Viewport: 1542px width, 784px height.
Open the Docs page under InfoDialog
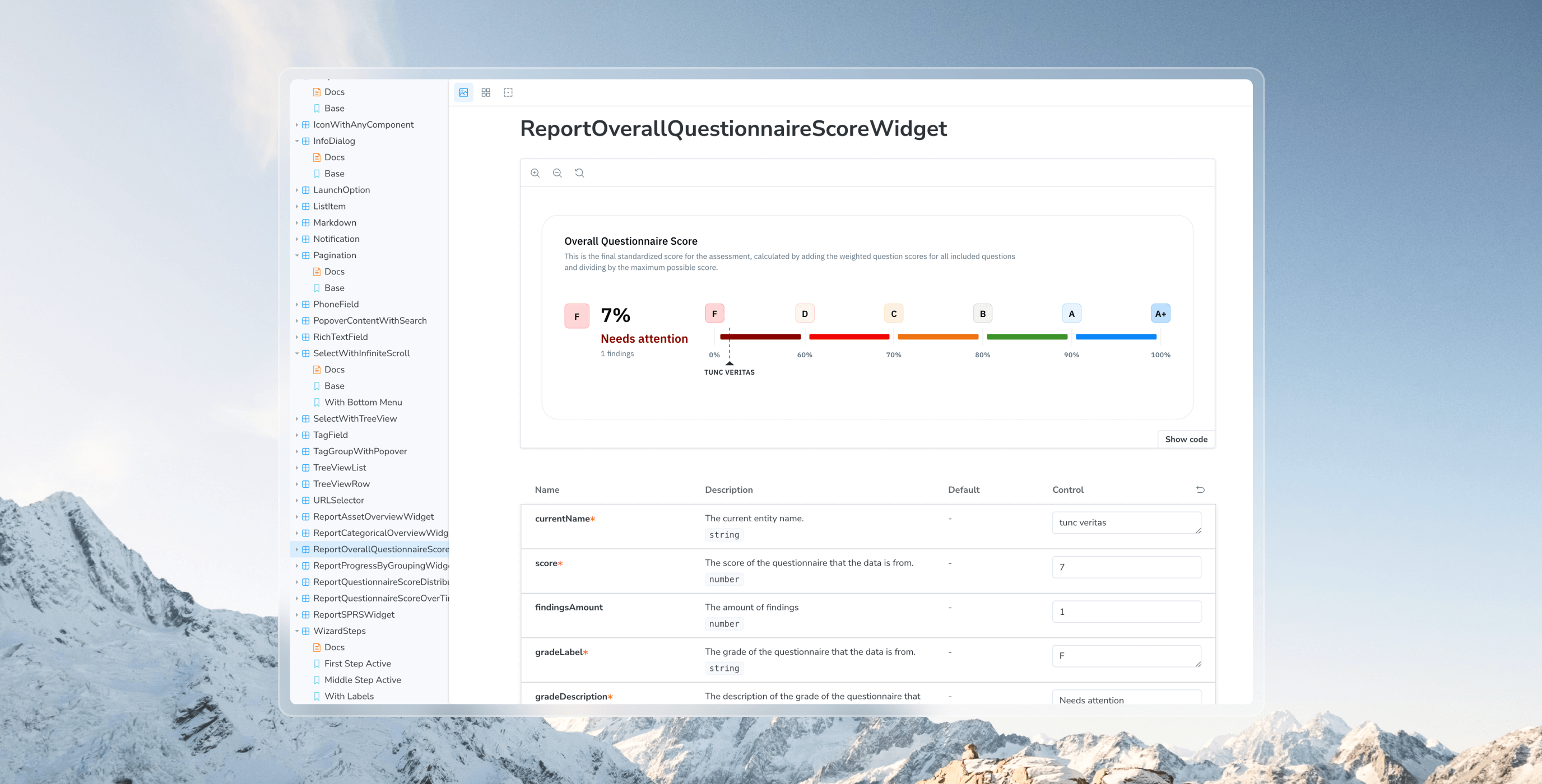[334, 157]
